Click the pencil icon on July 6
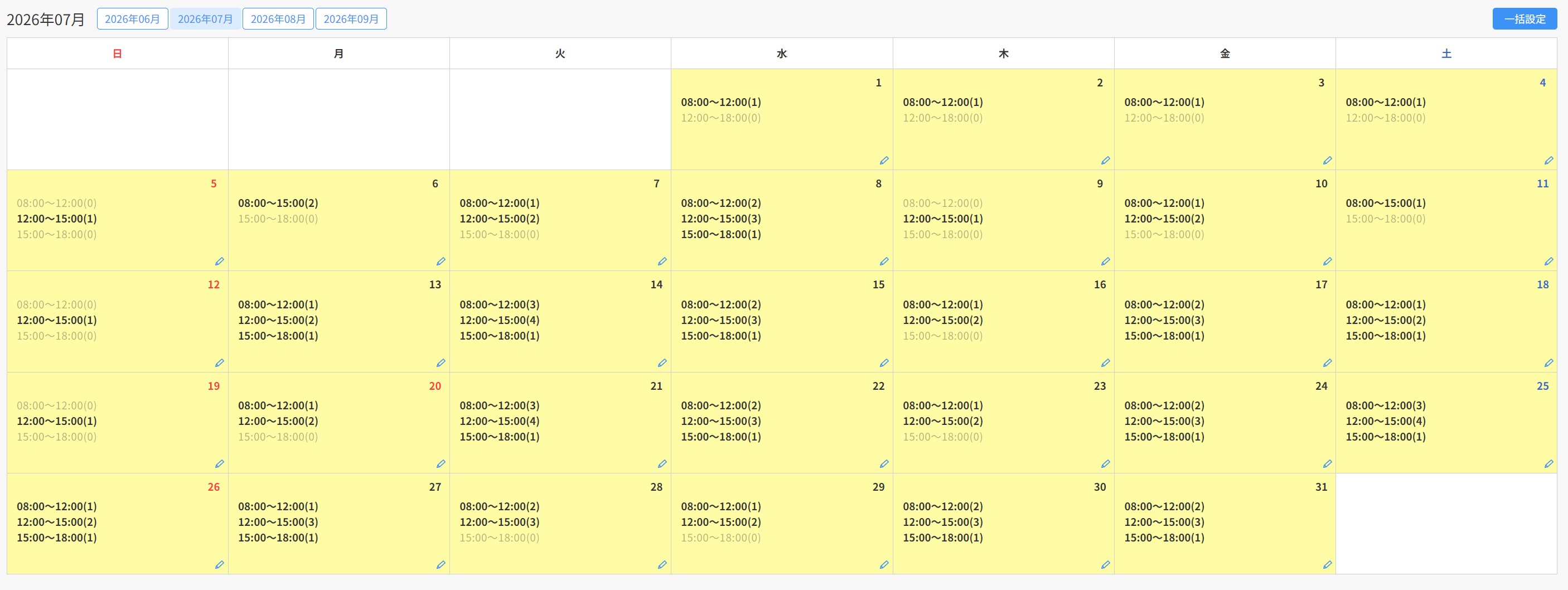 (441, 262)
